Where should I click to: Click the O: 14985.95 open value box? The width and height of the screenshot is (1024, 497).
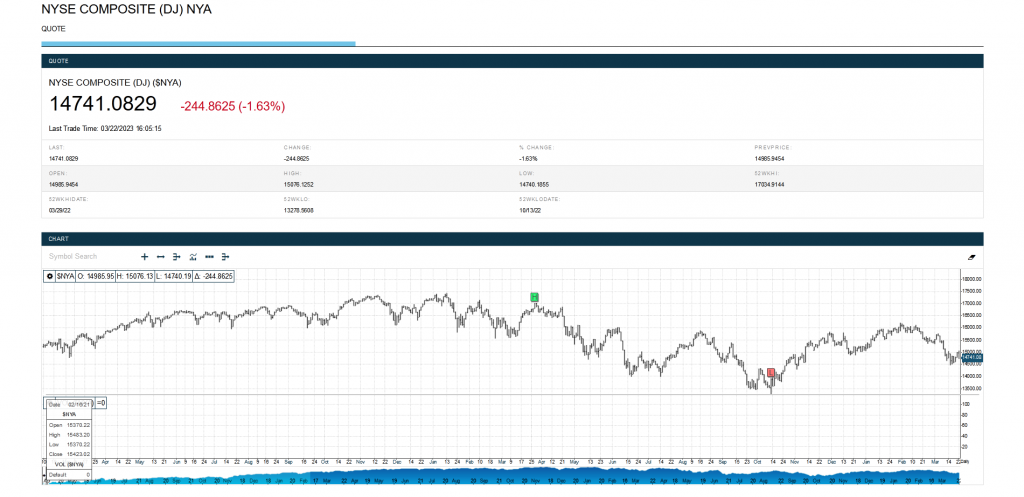pyautogui.click(x=95, y=276)
